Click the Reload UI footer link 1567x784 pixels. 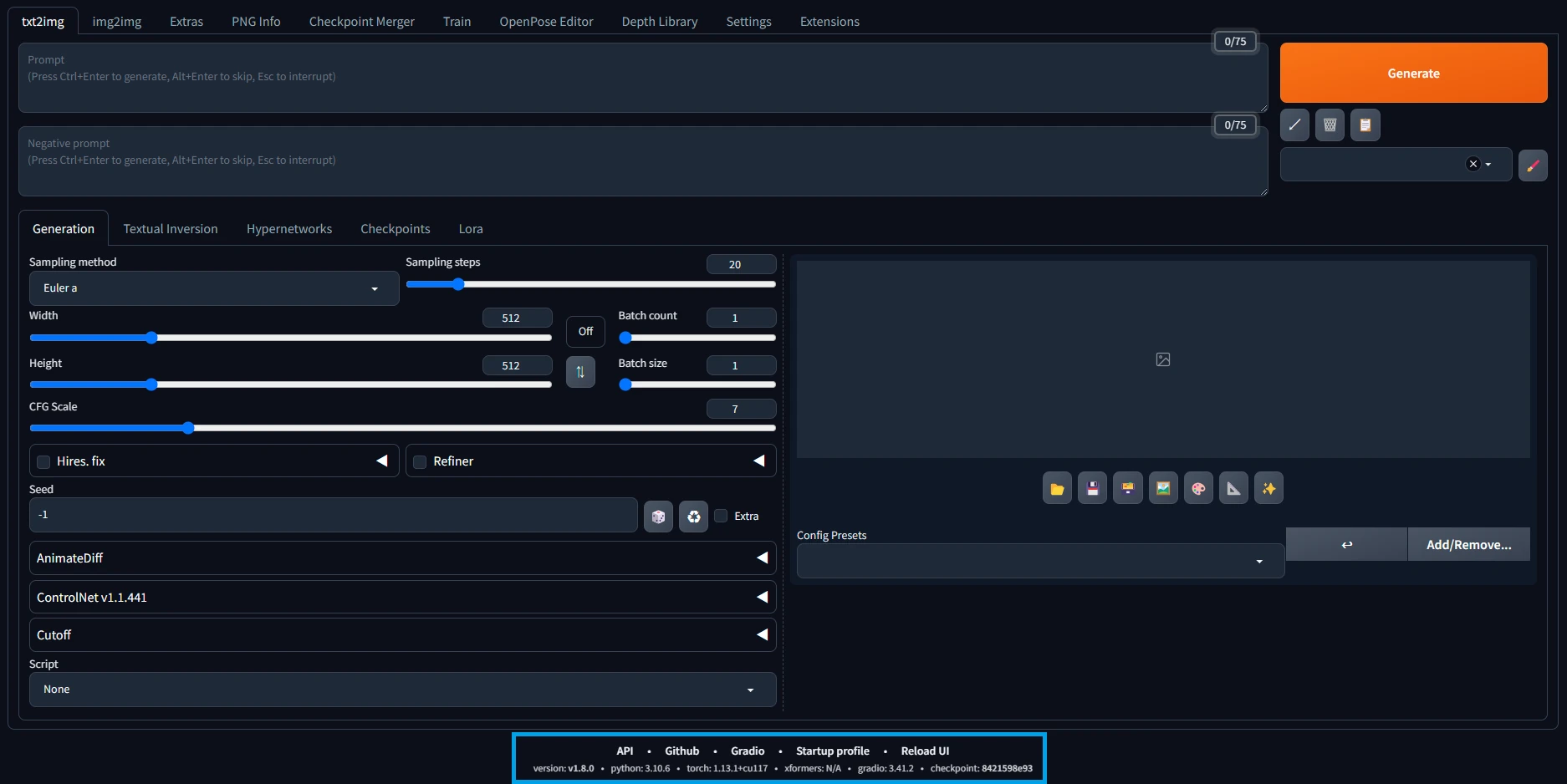(925, 751)
